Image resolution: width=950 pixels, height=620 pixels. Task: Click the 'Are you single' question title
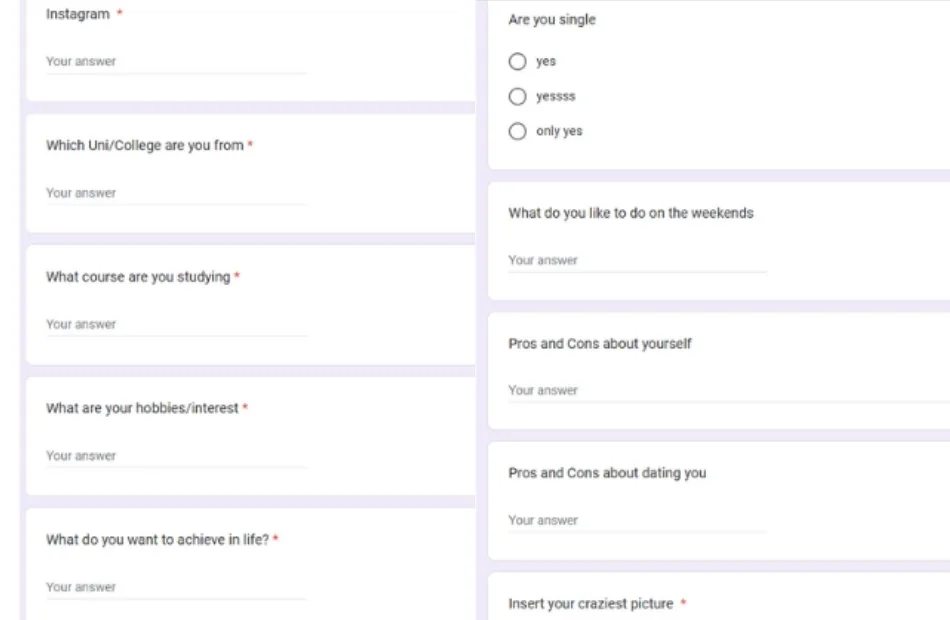(x=552, y=20)
